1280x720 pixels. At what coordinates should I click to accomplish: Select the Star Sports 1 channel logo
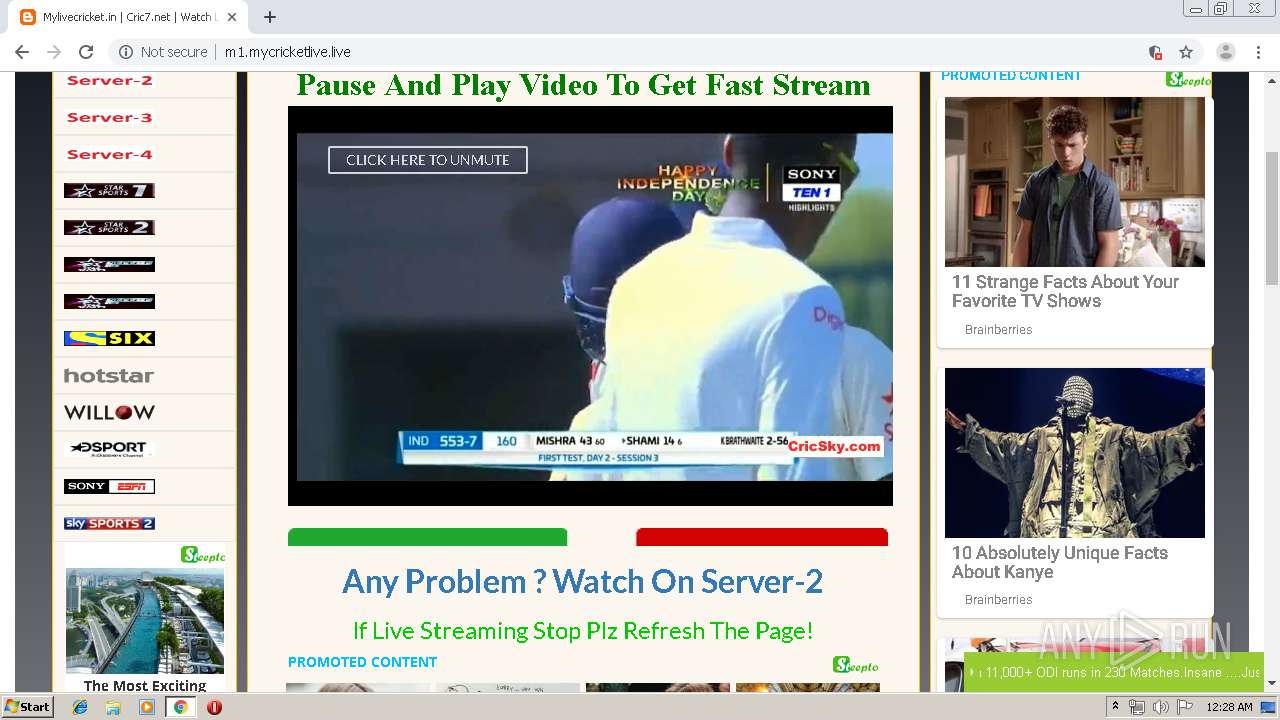109,191
